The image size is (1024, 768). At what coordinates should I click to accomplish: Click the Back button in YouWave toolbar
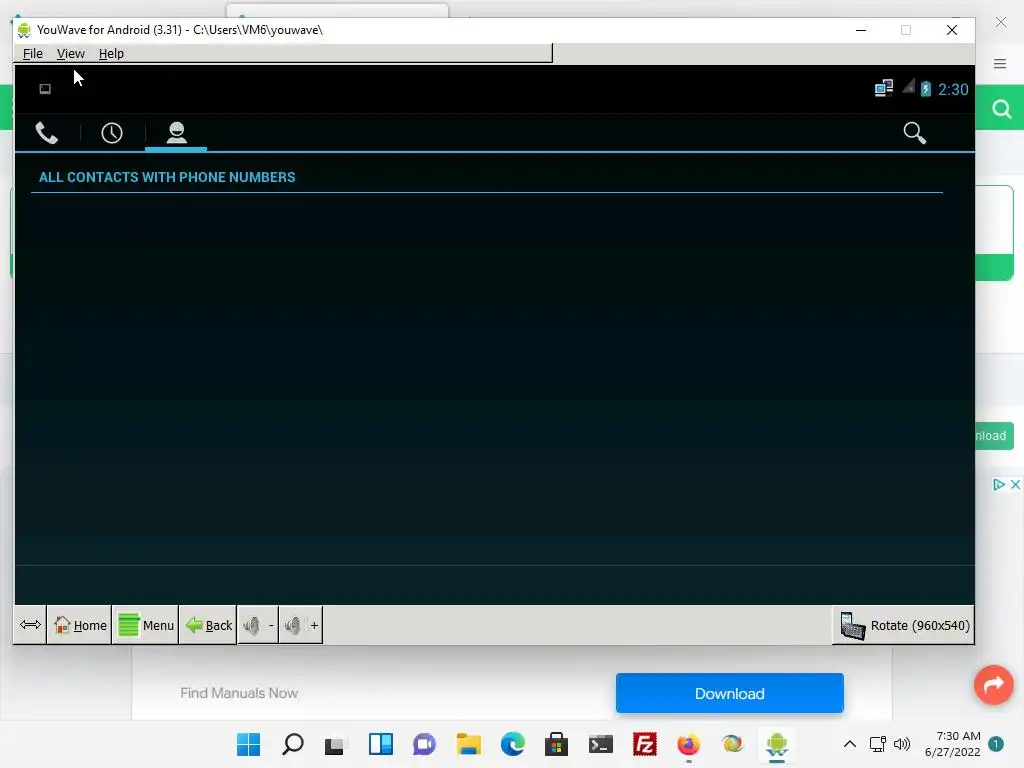208,625
